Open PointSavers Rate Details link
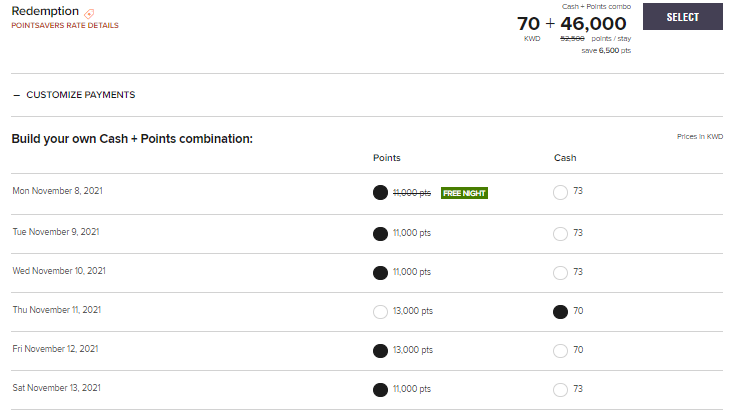 pyautogui.click(x=64, y=25)
